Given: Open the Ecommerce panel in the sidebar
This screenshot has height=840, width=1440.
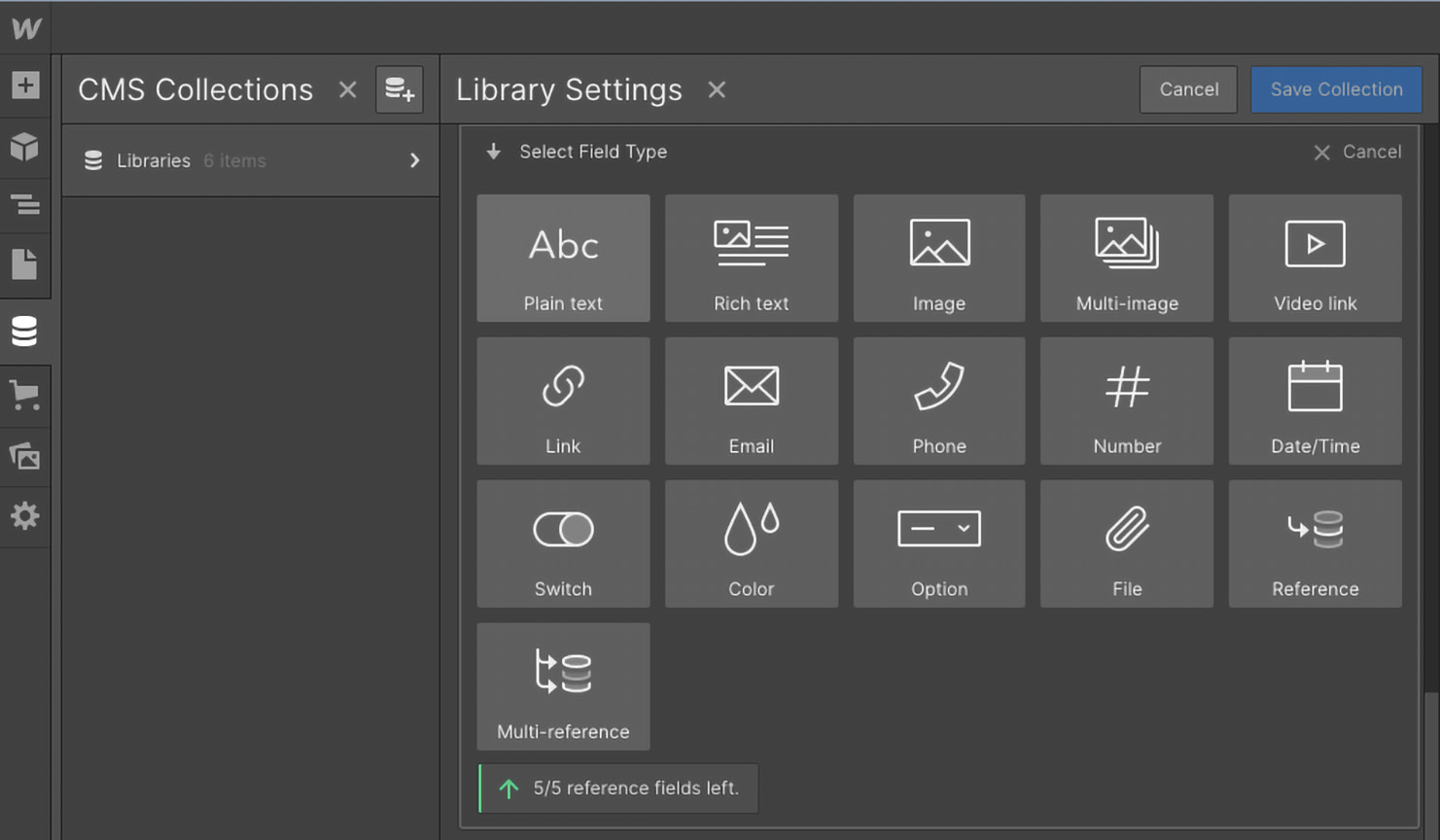Looking at the screenshot, I should [25, 395].
